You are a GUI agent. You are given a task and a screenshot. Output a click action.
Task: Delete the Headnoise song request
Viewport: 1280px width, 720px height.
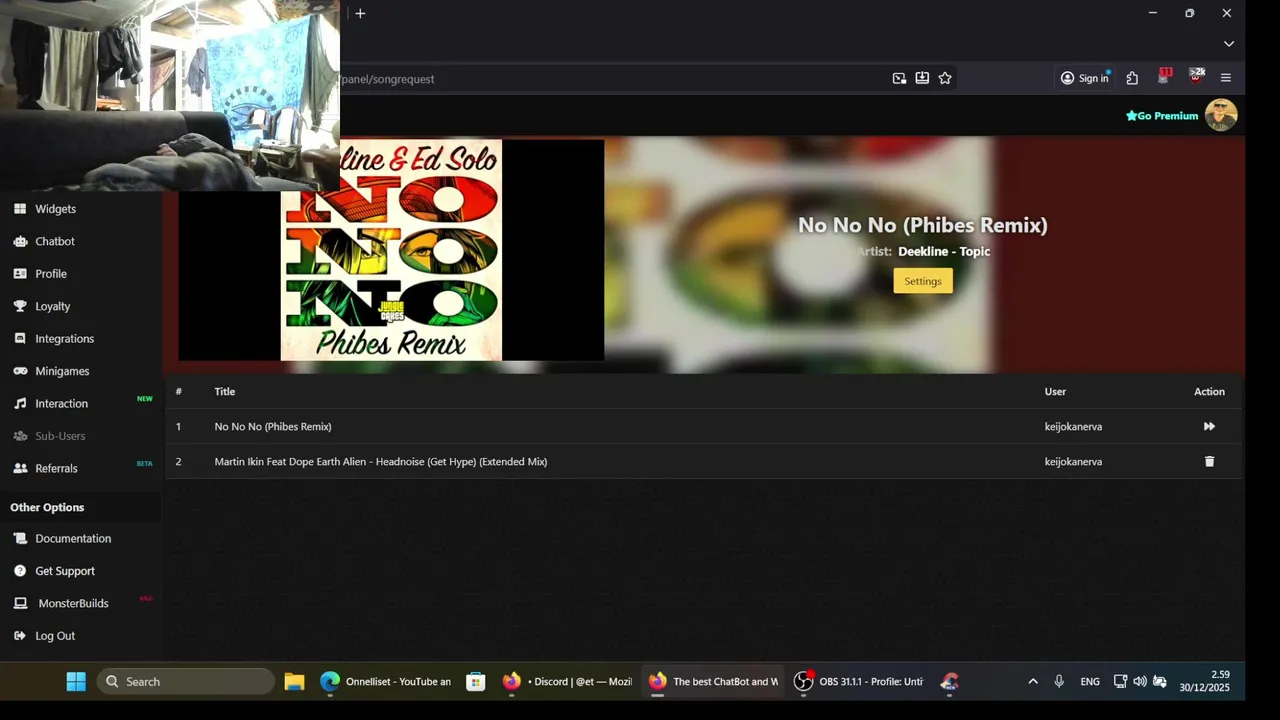1209,461
